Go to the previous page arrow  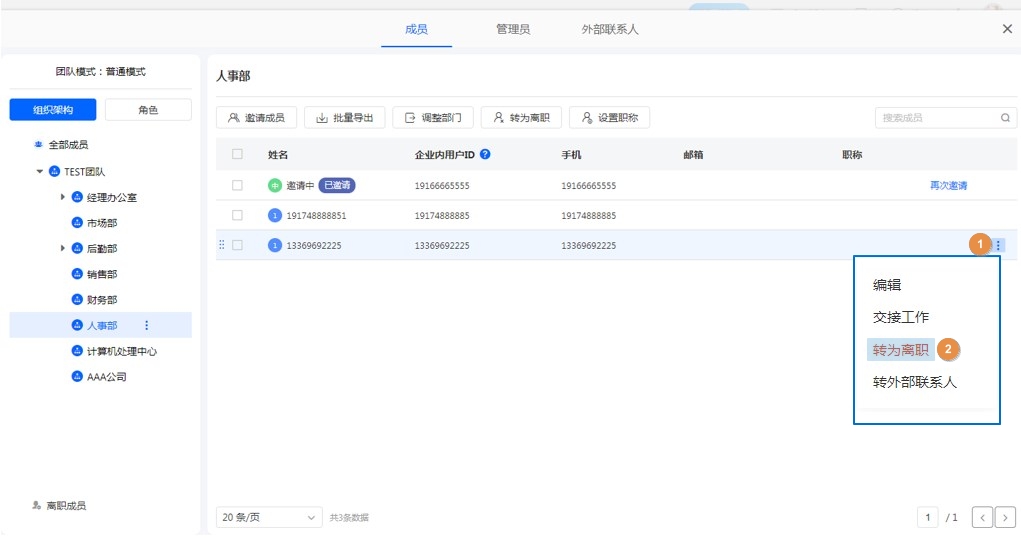[982, 517]
